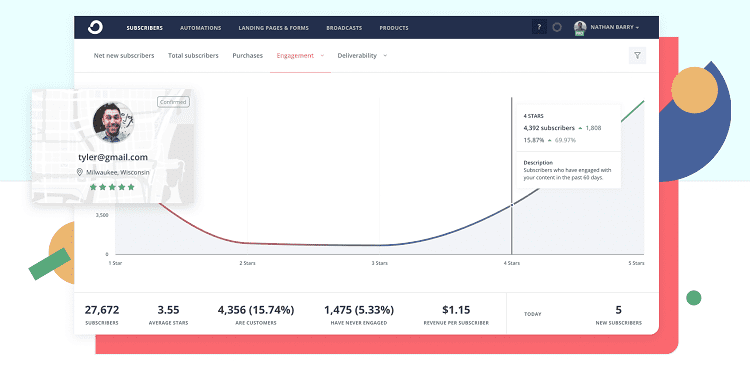Open Landing Pages & Forms menu

point(274,28)
